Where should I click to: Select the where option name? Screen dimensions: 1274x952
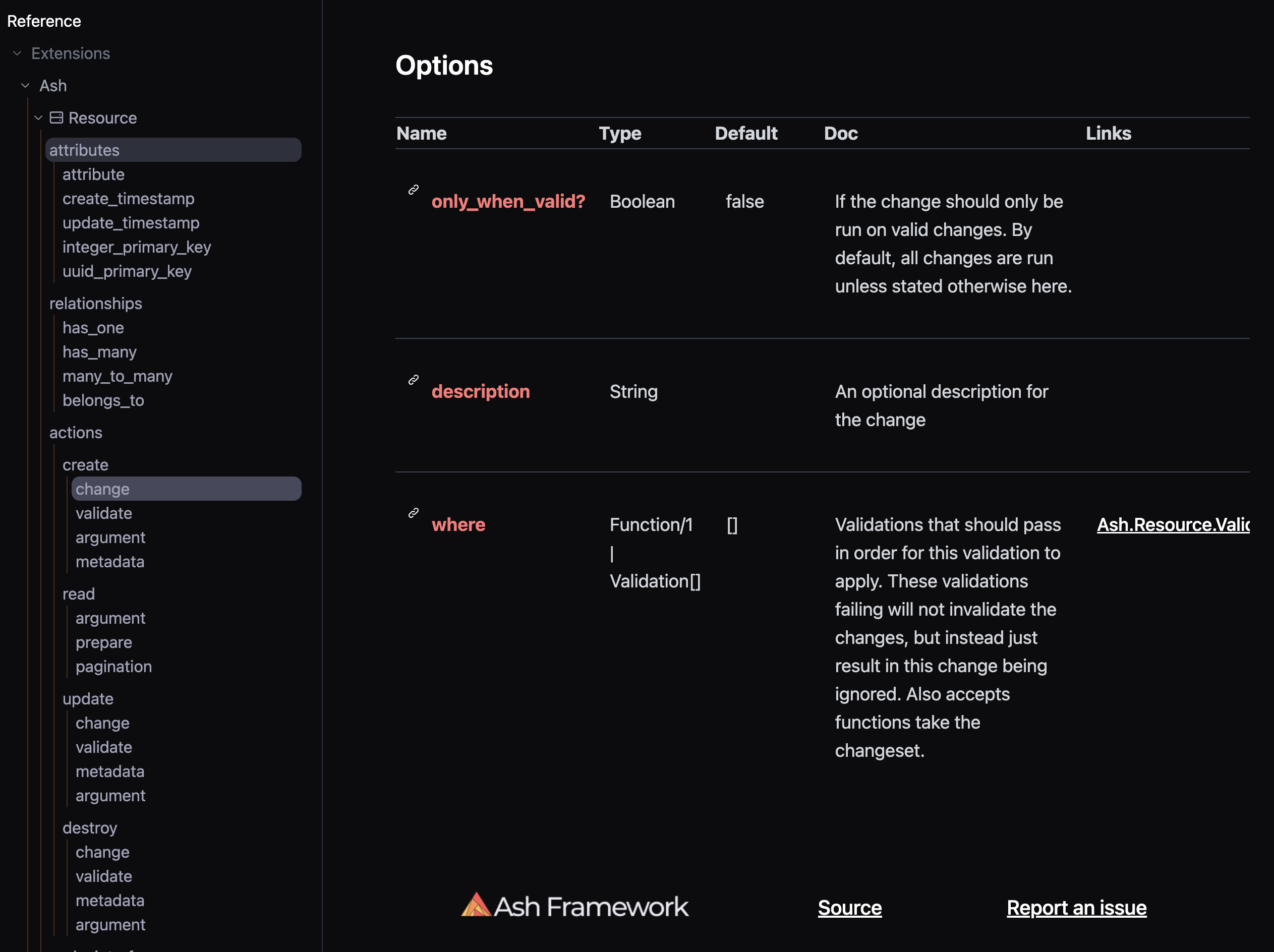click(458, 525)
